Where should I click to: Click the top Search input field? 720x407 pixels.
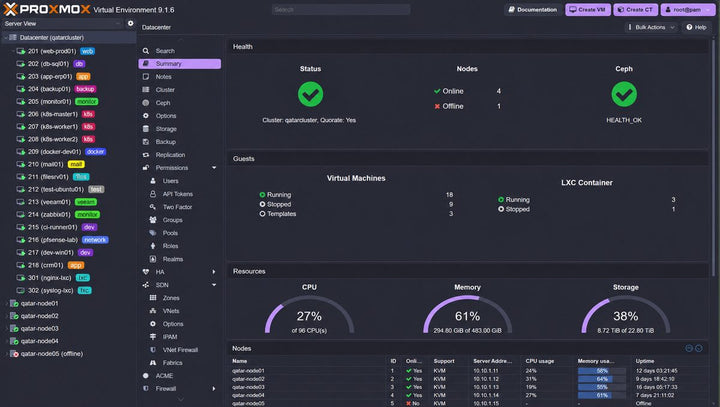pyautogui.click(x=341, y=9)
